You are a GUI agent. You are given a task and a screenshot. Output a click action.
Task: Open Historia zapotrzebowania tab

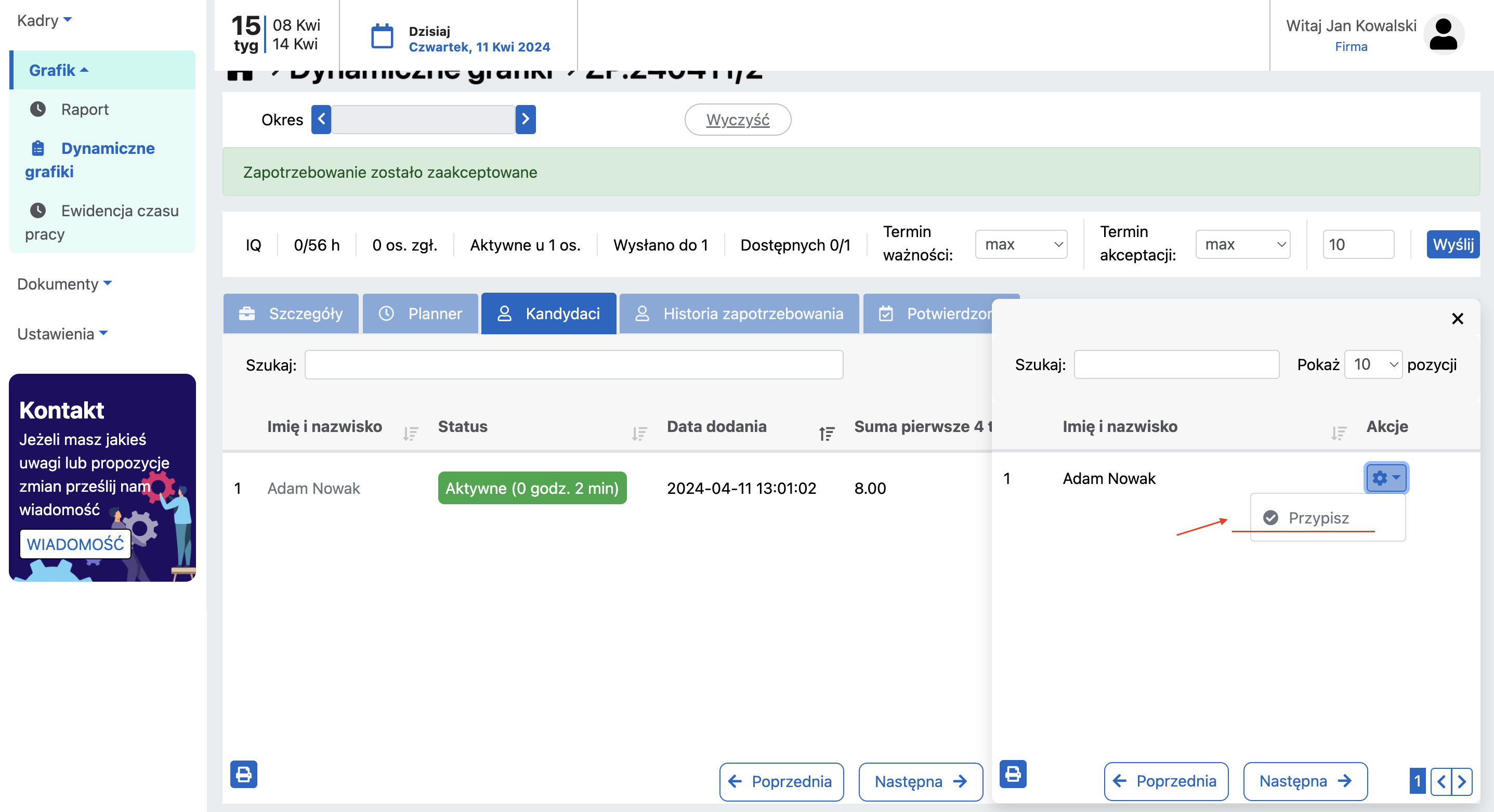[x=739, y=313]
